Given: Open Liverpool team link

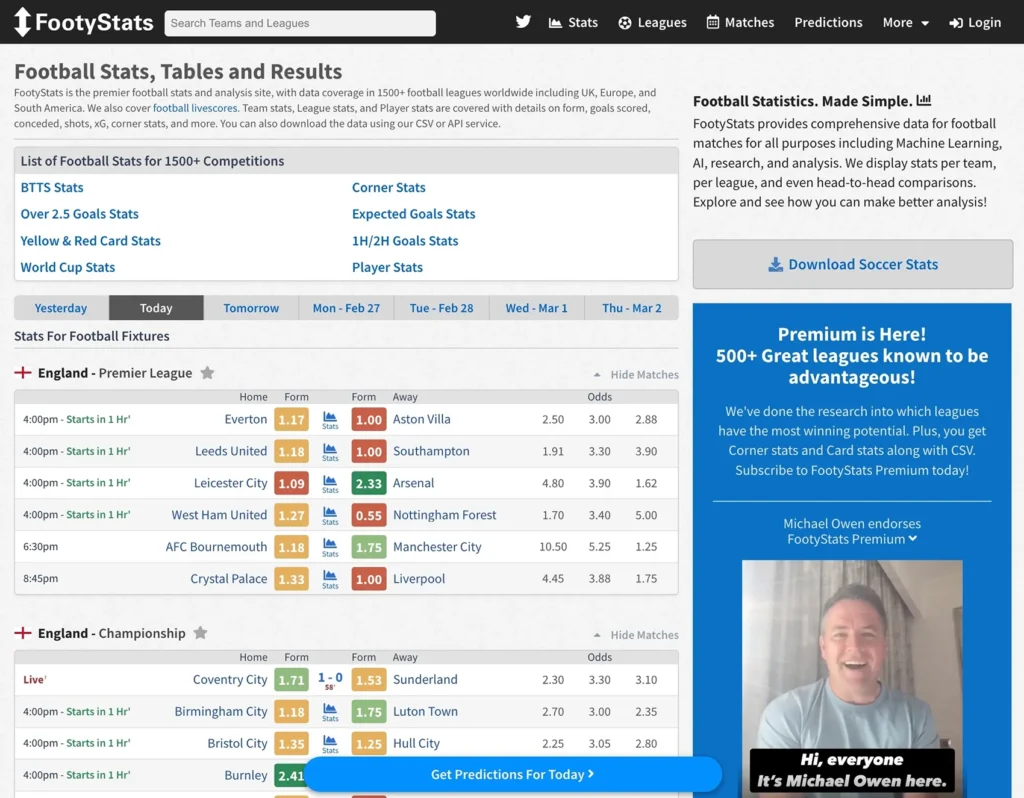Looking at the screenshot, I should 419,579.
